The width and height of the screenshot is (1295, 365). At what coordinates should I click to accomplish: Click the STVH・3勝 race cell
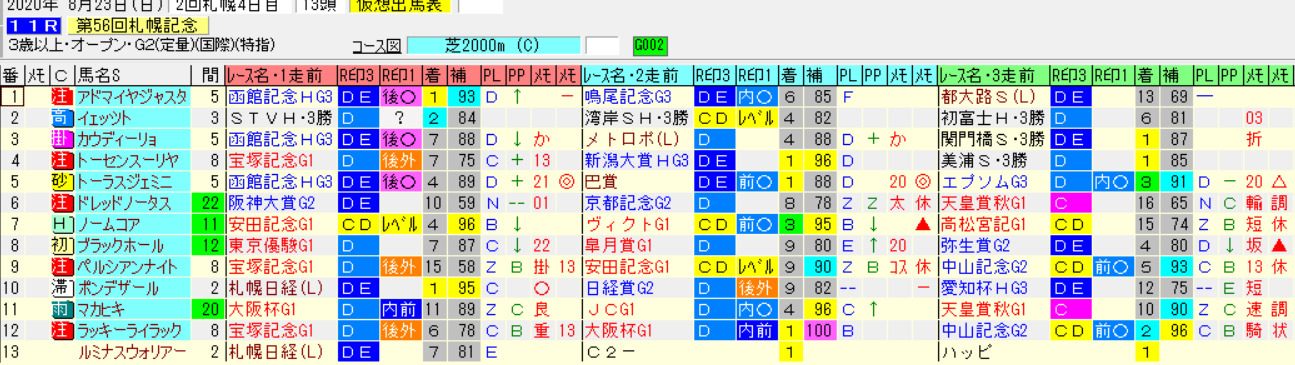pyautogui.click(x=281, y=118)
